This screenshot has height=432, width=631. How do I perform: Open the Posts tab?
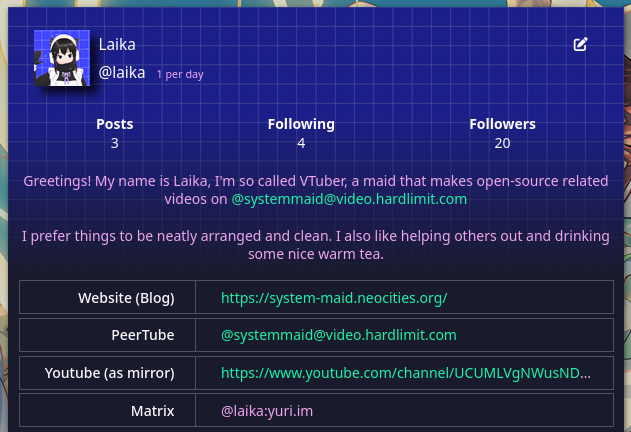coord(114,124)
